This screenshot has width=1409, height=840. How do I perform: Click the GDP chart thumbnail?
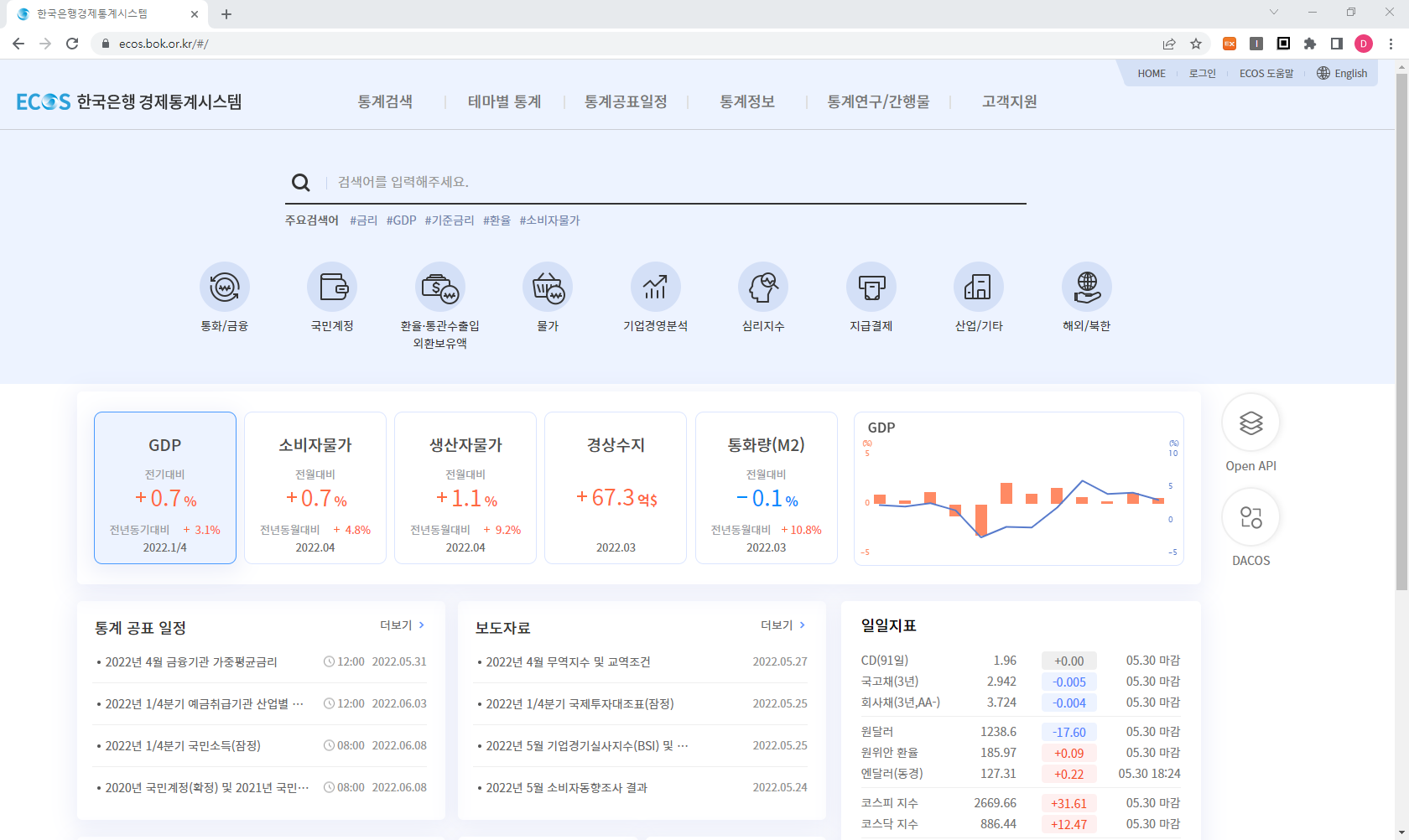coord(1019,489)
